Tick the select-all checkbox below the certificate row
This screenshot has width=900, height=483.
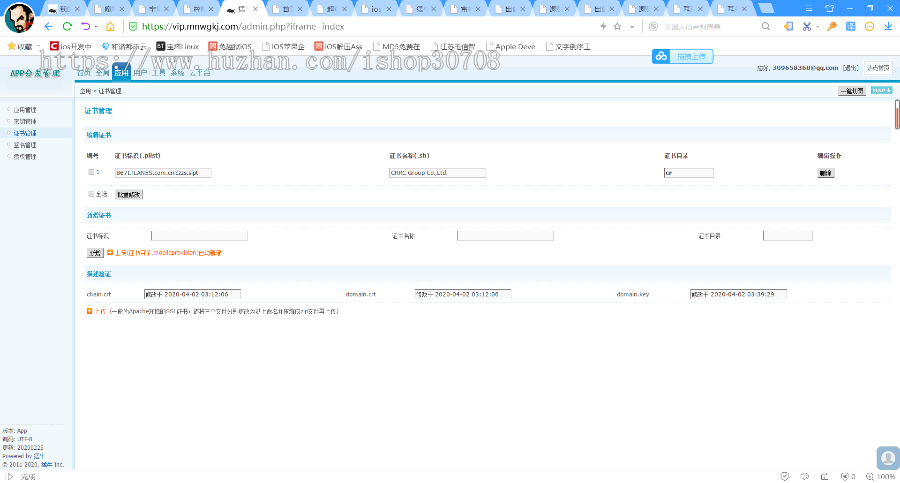(91, 194)
